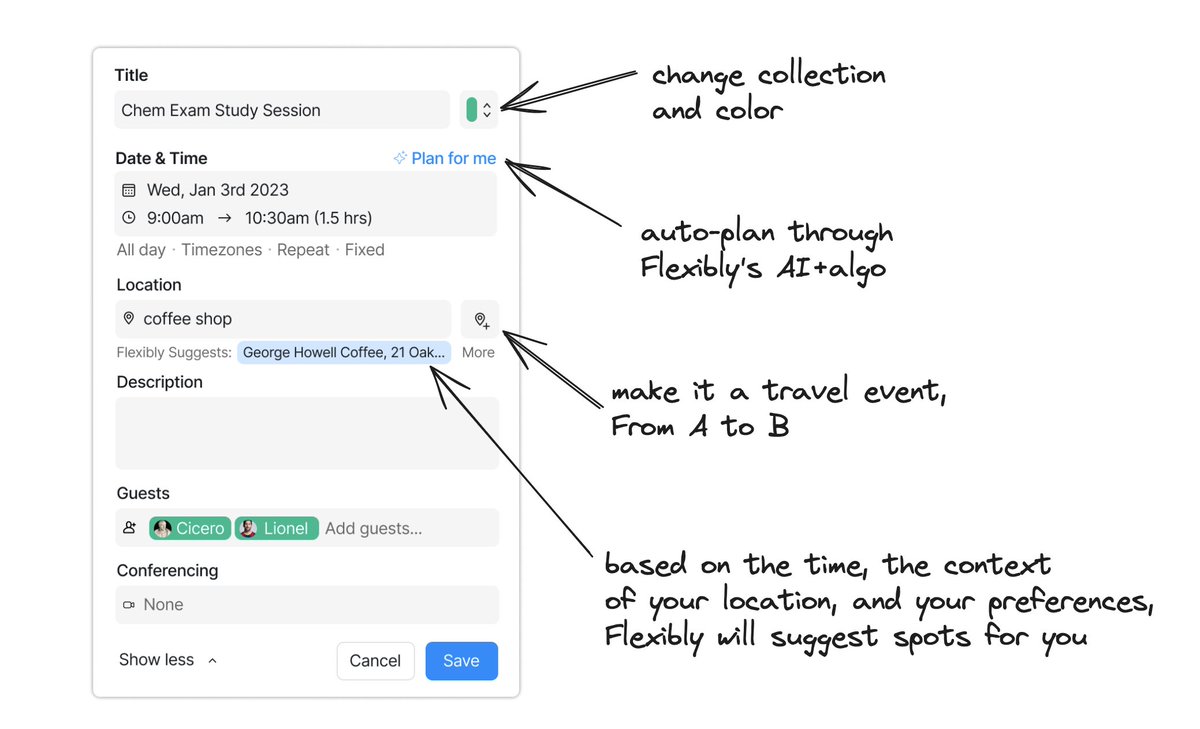Click the arrow between start and end time
The width and height of the screenshot is (1200, 729).
225,218
